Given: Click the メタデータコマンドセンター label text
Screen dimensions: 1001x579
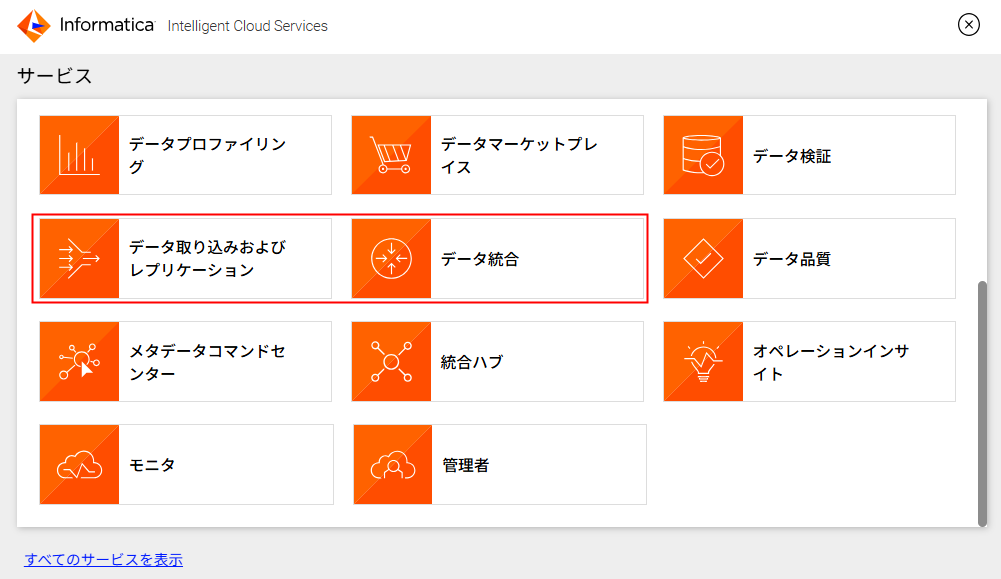Looking at the screenshot, I should [207, 362].
